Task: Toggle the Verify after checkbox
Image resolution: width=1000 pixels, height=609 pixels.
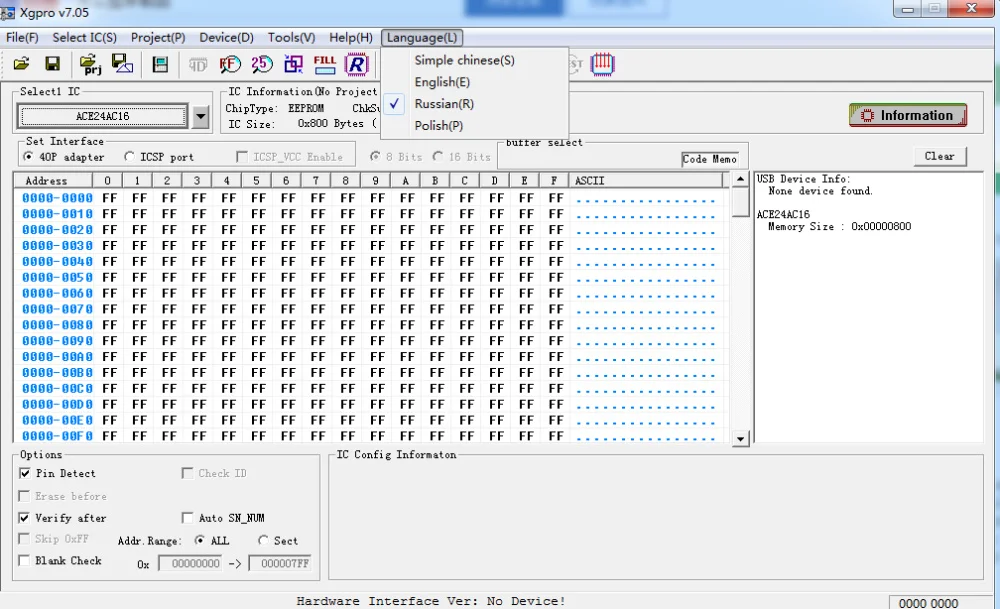Action: pos(24,518)
